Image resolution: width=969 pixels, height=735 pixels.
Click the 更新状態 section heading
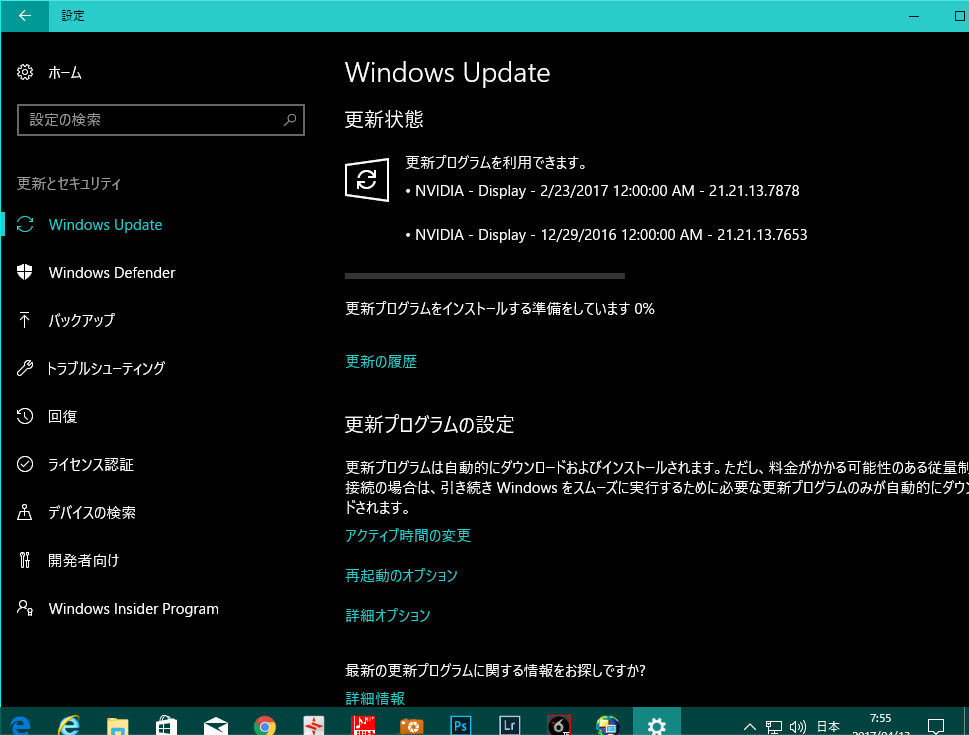(x=384, y=119)
